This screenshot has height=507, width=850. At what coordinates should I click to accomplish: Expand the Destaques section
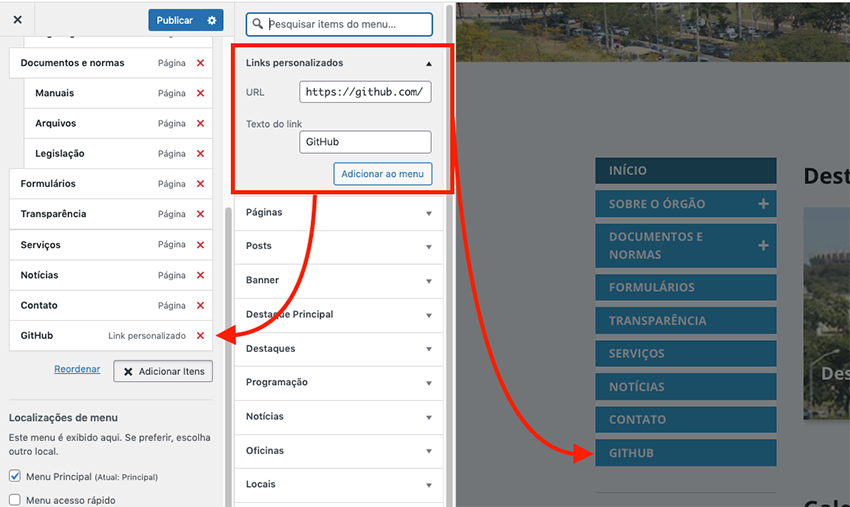[x=339, y=349]
